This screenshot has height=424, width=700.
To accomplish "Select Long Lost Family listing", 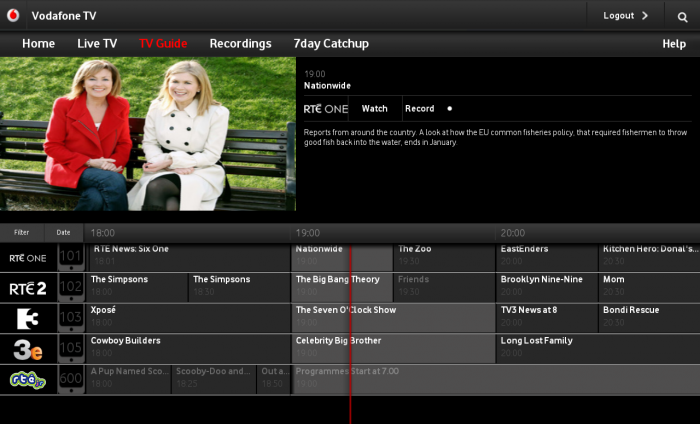I will click(598, 349).
